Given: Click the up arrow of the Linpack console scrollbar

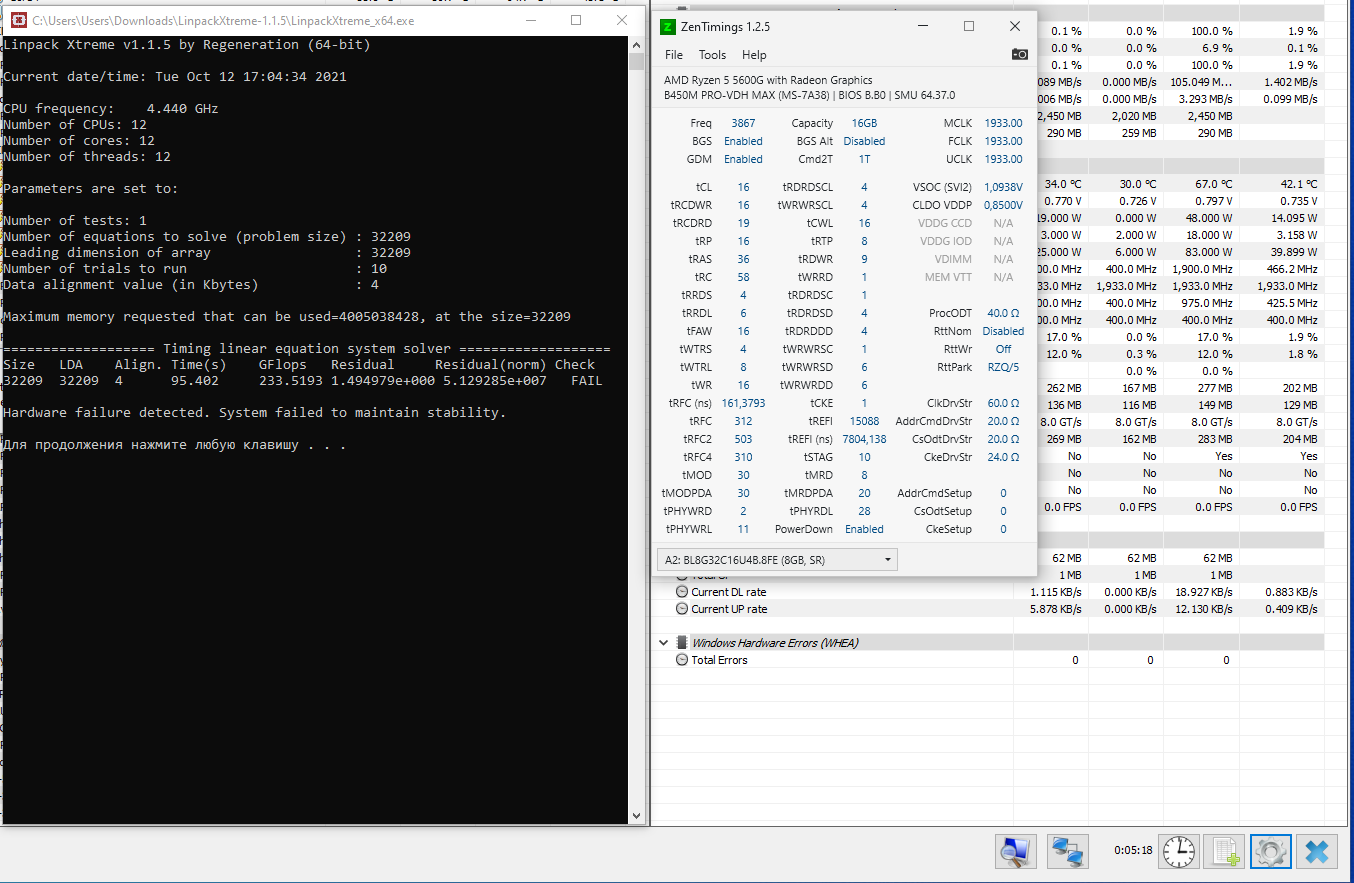Looking at the screenshot, I should point(637,45).
